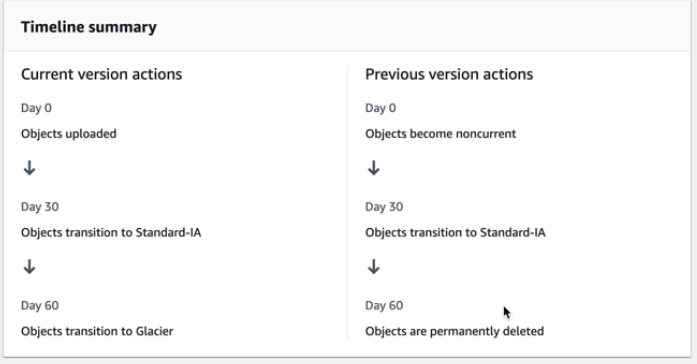
Task: Click Day 0 under Previous version actions
Action: tap(381, 108)
